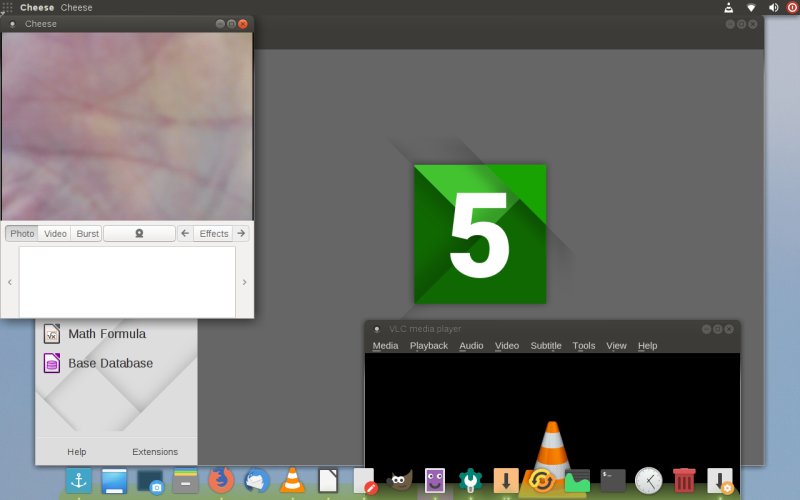Viewport: 800px width, 500px height.
Task: Switch Cheese to Video mode
Action: click(x=55, y=233)
